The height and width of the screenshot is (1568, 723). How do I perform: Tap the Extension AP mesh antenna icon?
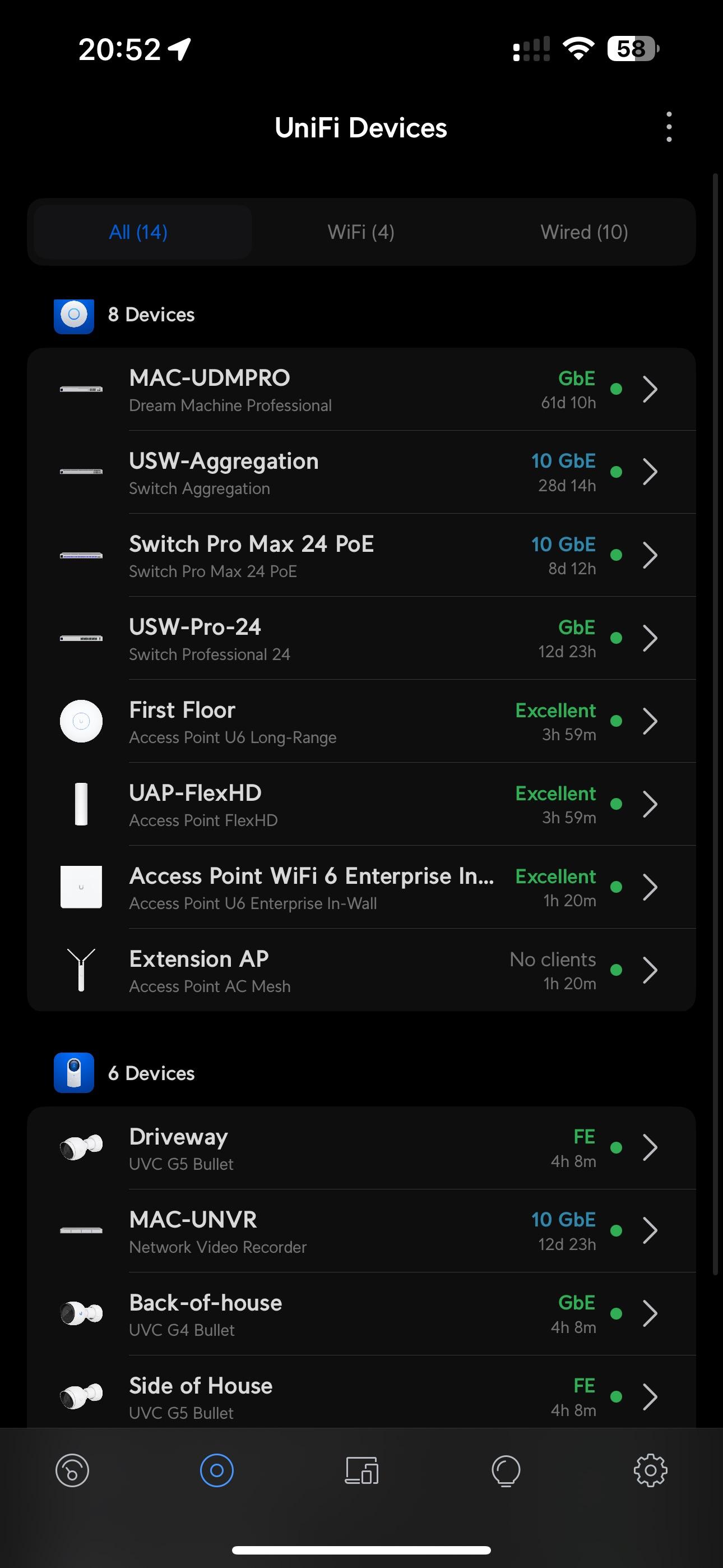81,970
